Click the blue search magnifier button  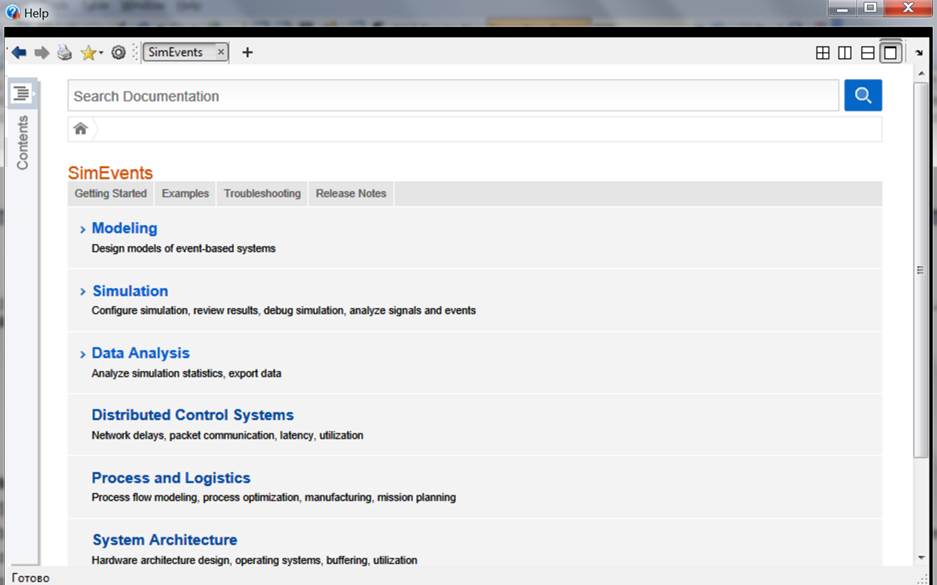[863, 95]
